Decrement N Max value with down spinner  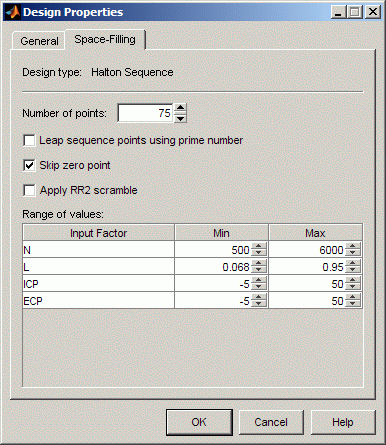pos(353,253)
